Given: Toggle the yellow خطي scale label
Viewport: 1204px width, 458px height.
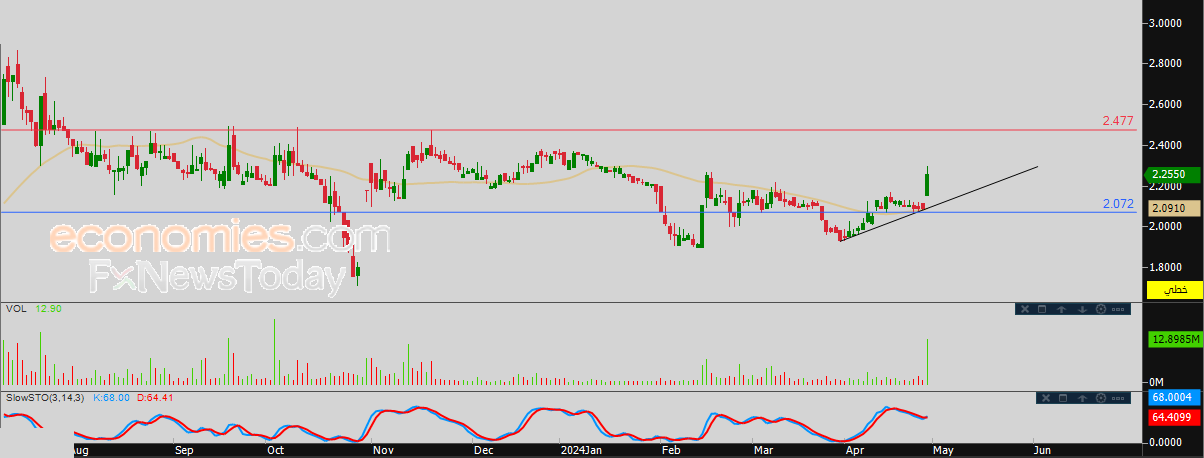Looking at the screenshot, I should [x=1174, y=289].
